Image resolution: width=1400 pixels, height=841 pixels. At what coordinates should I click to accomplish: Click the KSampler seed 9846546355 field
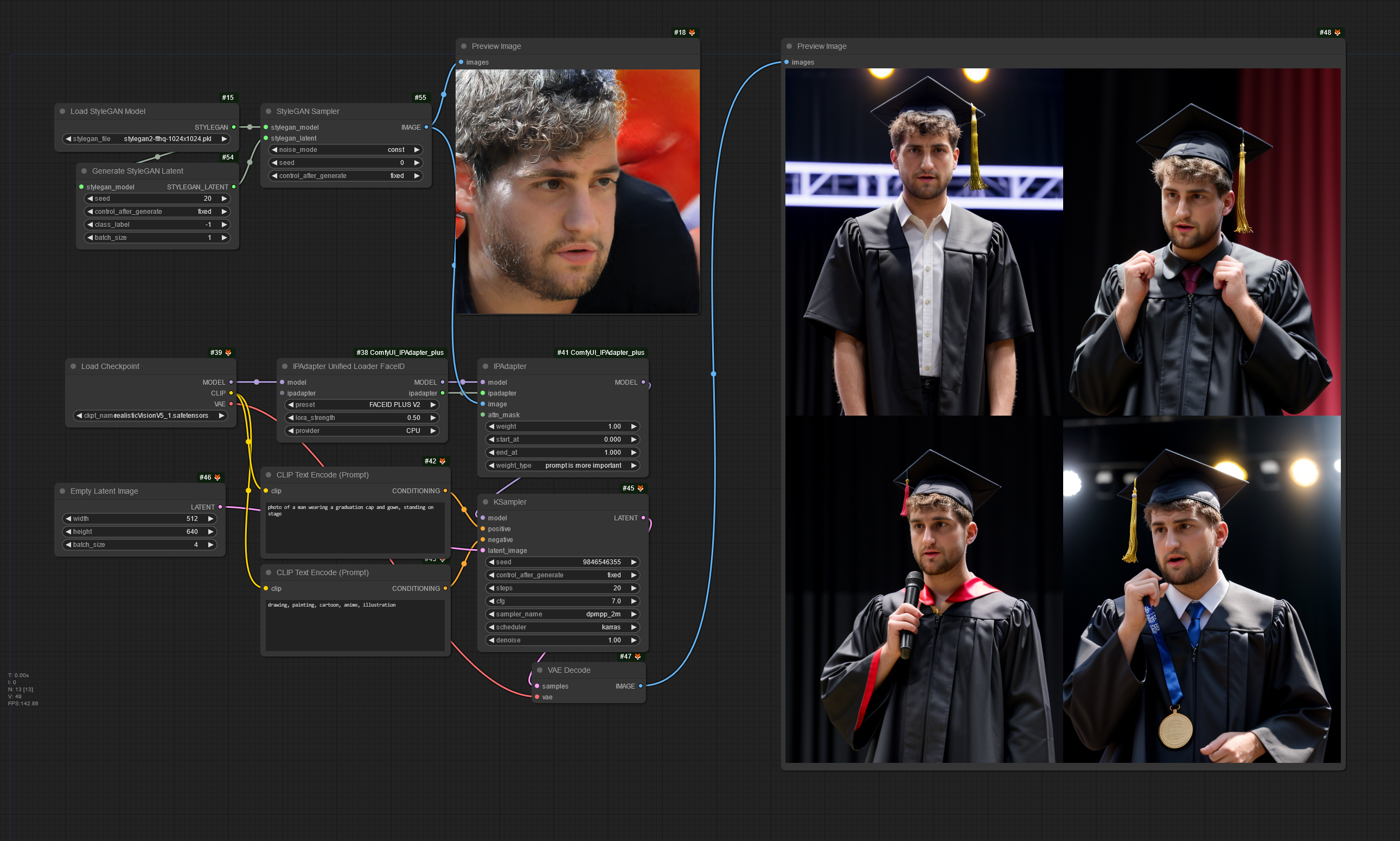tap(562, 562)
